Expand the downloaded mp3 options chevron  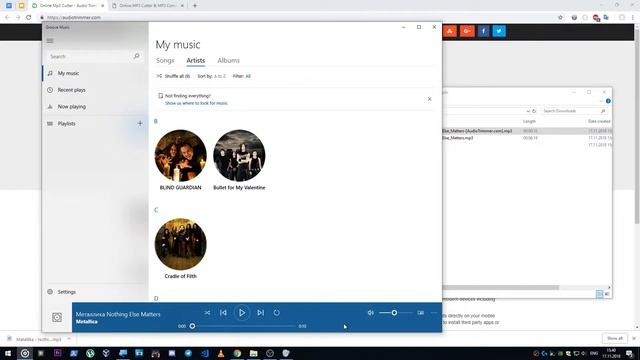(69, 339)
